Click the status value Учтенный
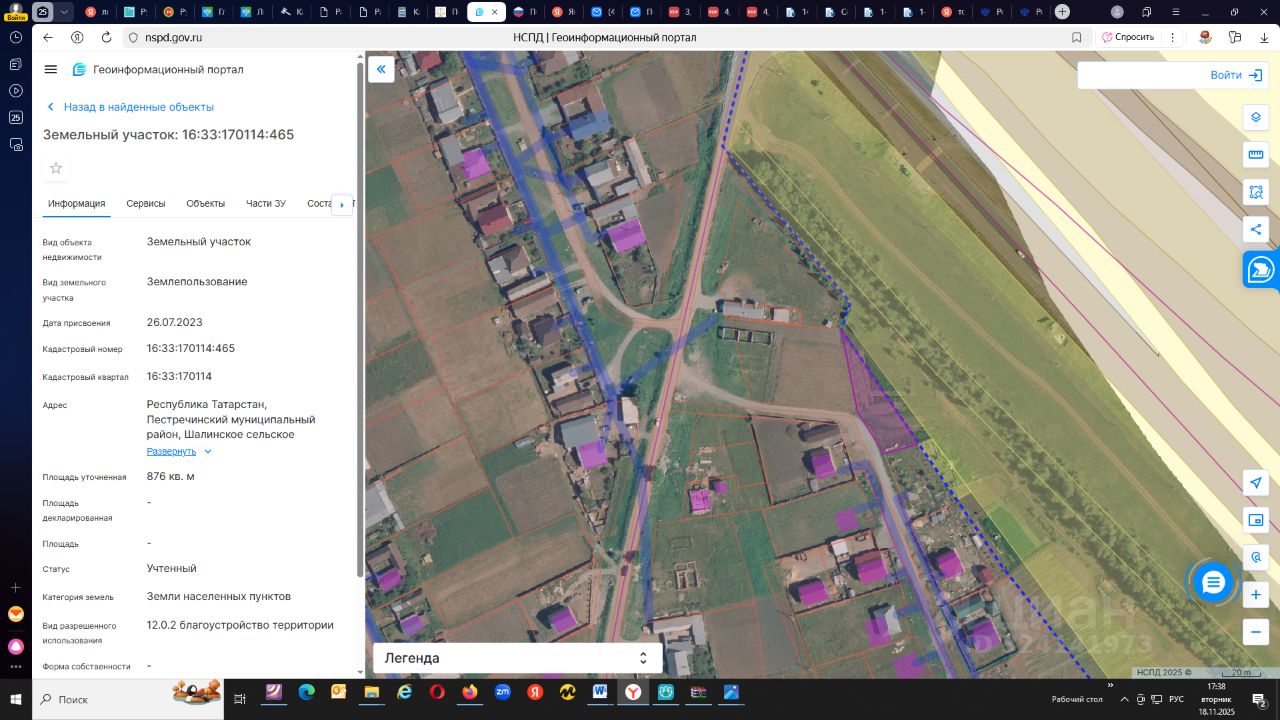Image resolution: width=1280 pixels, height=720 pixels. point(172,568)
